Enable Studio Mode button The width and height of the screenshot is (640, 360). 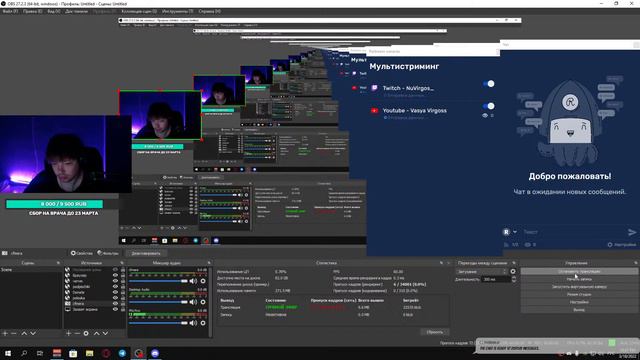click(579, 294)
